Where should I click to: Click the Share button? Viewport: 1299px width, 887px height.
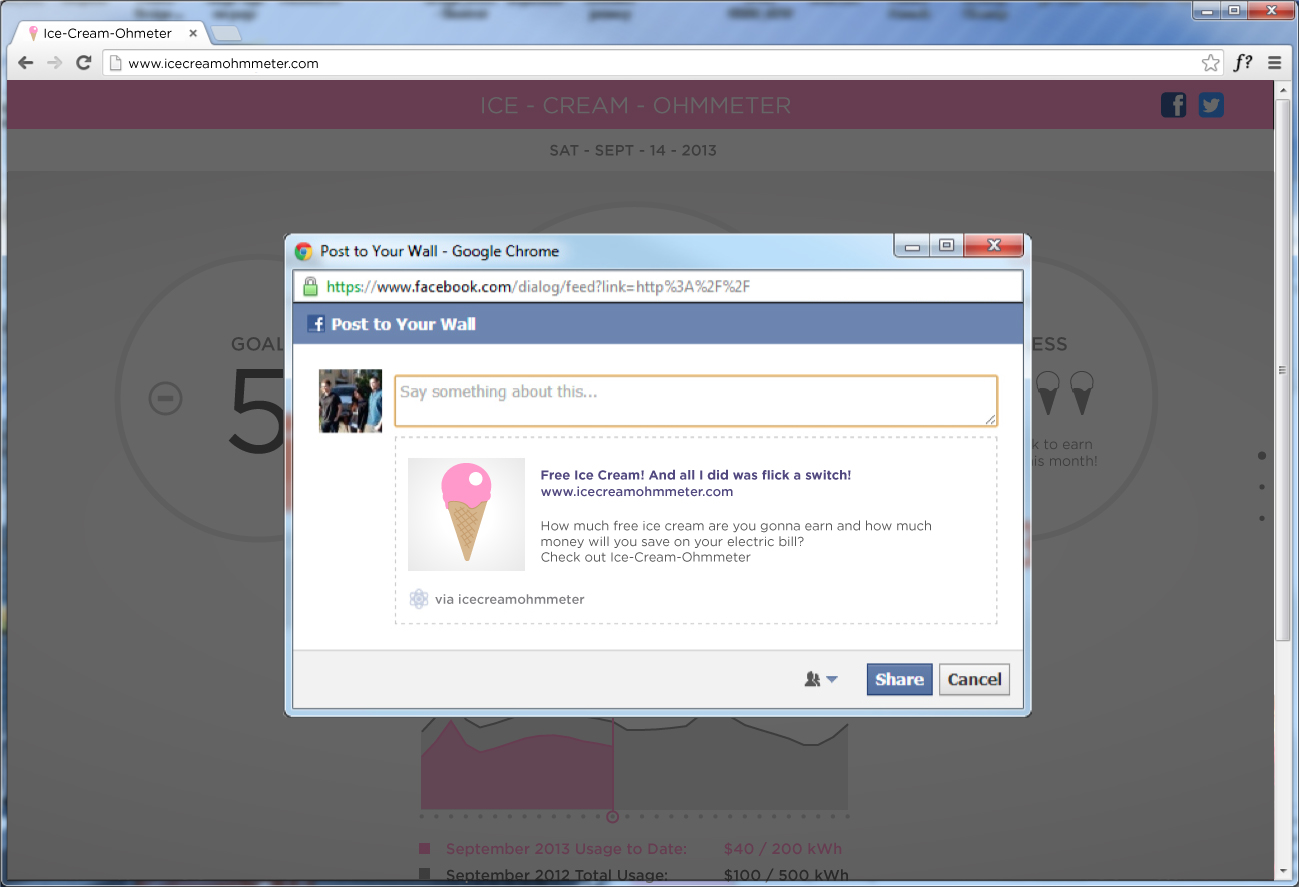[899, 679]
